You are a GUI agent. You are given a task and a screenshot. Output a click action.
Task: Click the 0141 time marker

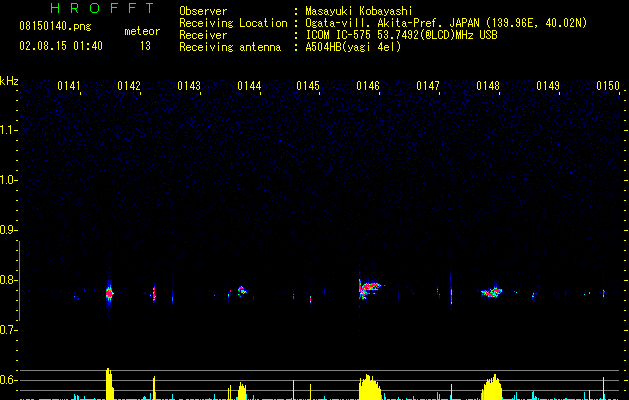pyautogui.click(x=69, y=86)
